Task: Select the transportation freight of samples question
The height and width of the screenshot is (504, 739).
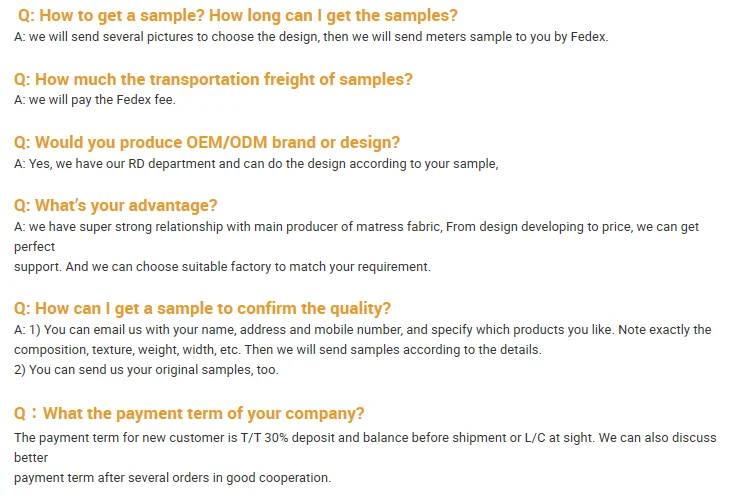Action: (x=212, y=79)
